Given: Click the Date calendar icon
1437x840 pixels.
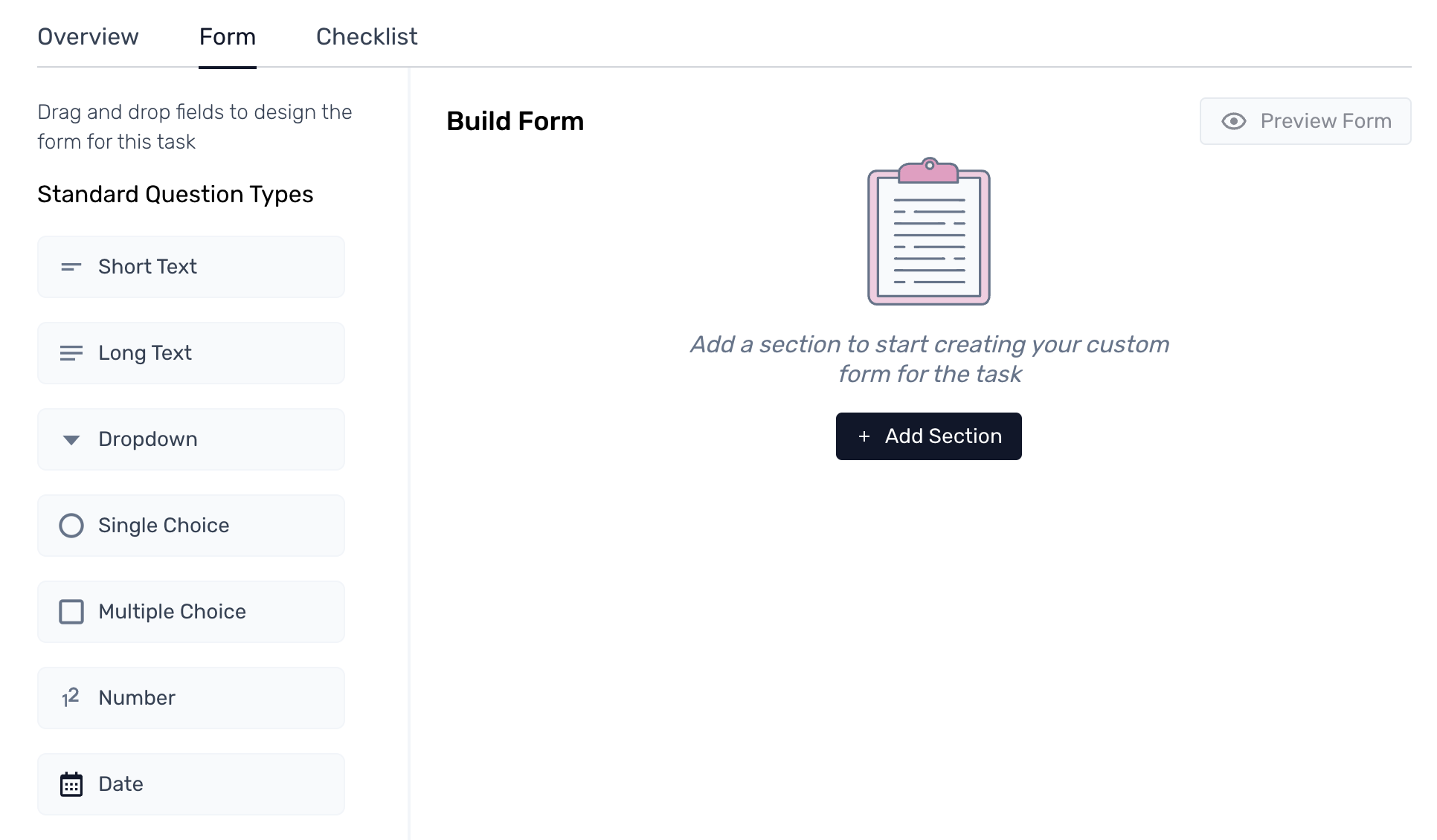Looking at the screenshot, I should point(71,784).
